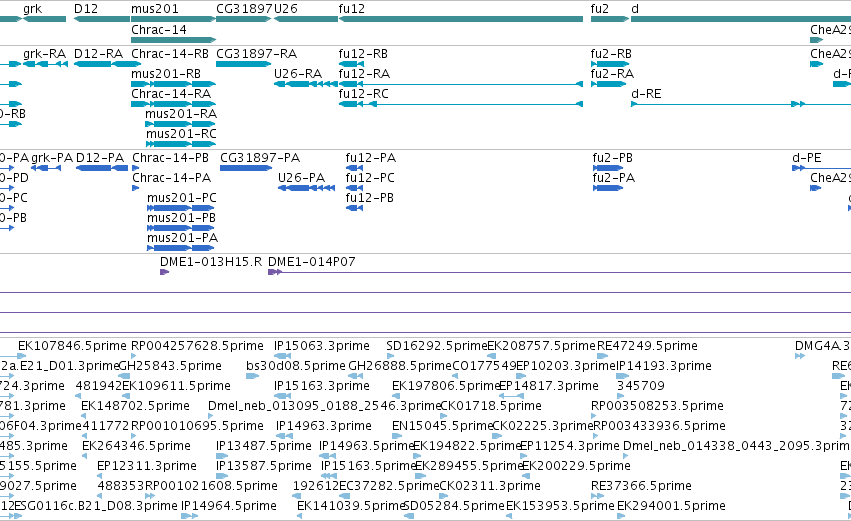This screenshot has height=521, width=851.
Task: Select EST EK294001.5prime
Action: [671, 506]
